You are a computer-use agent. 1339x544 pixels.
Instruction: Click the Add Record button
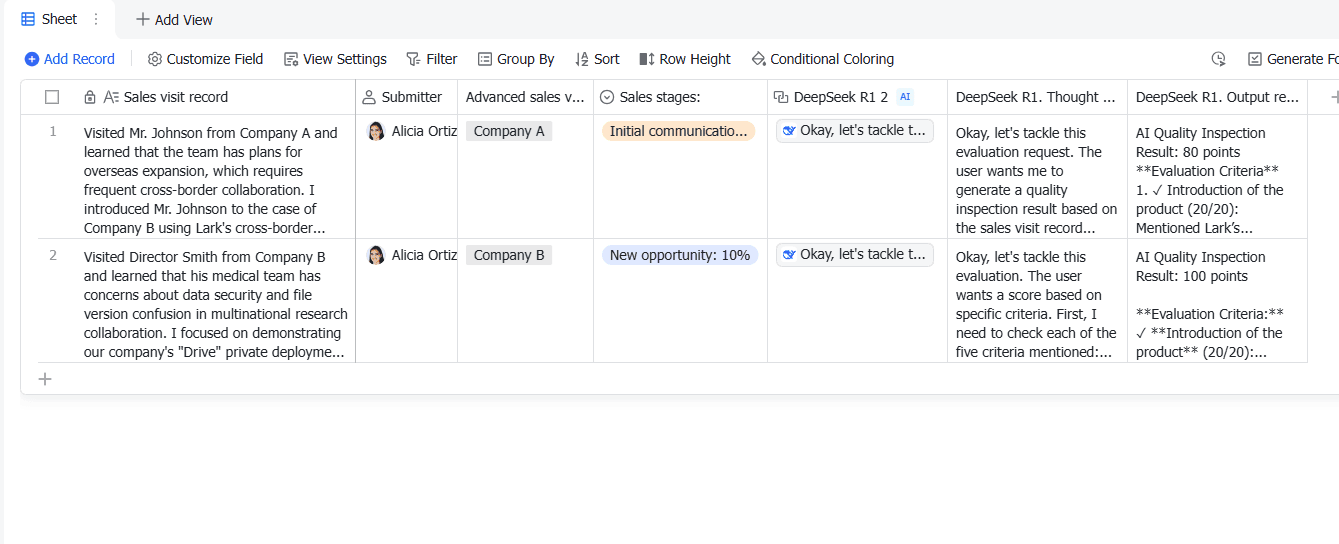[x=70, y=59]
